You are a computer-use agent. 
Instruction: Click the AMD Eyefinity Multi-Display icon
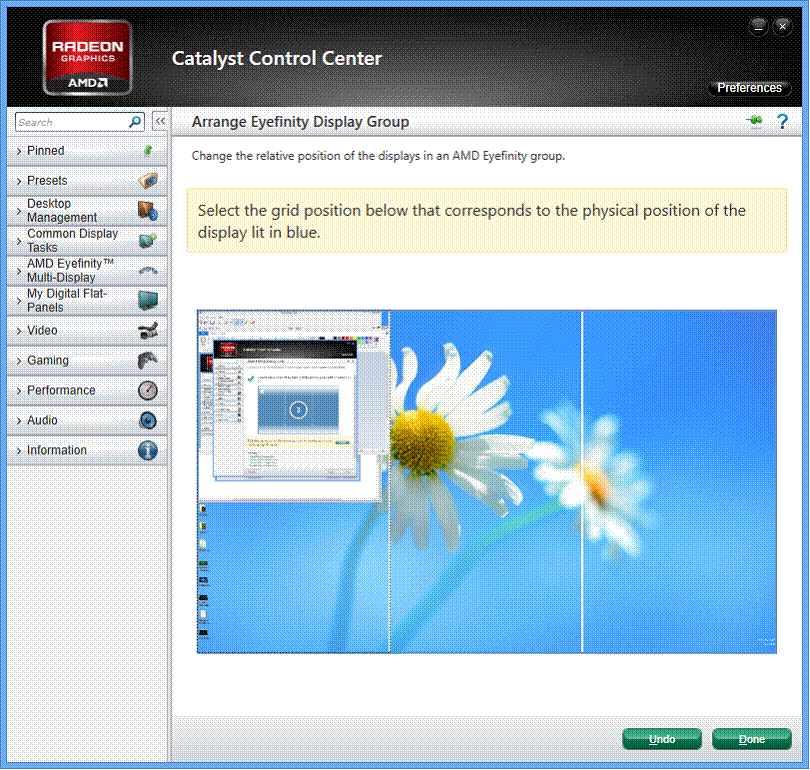148,271
